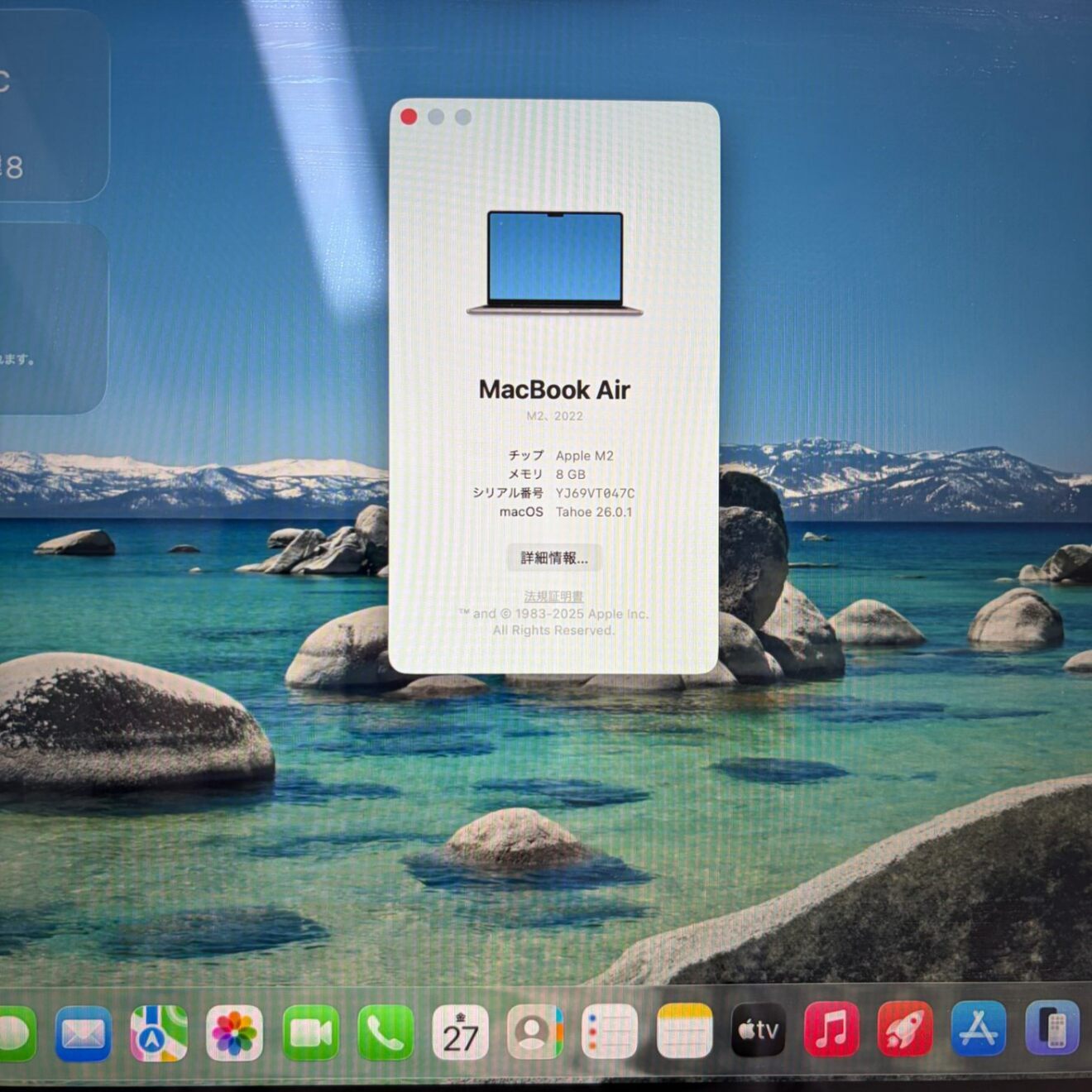Open the 法規証明書 link
1092x1092 pixels.
pos(553,596)
